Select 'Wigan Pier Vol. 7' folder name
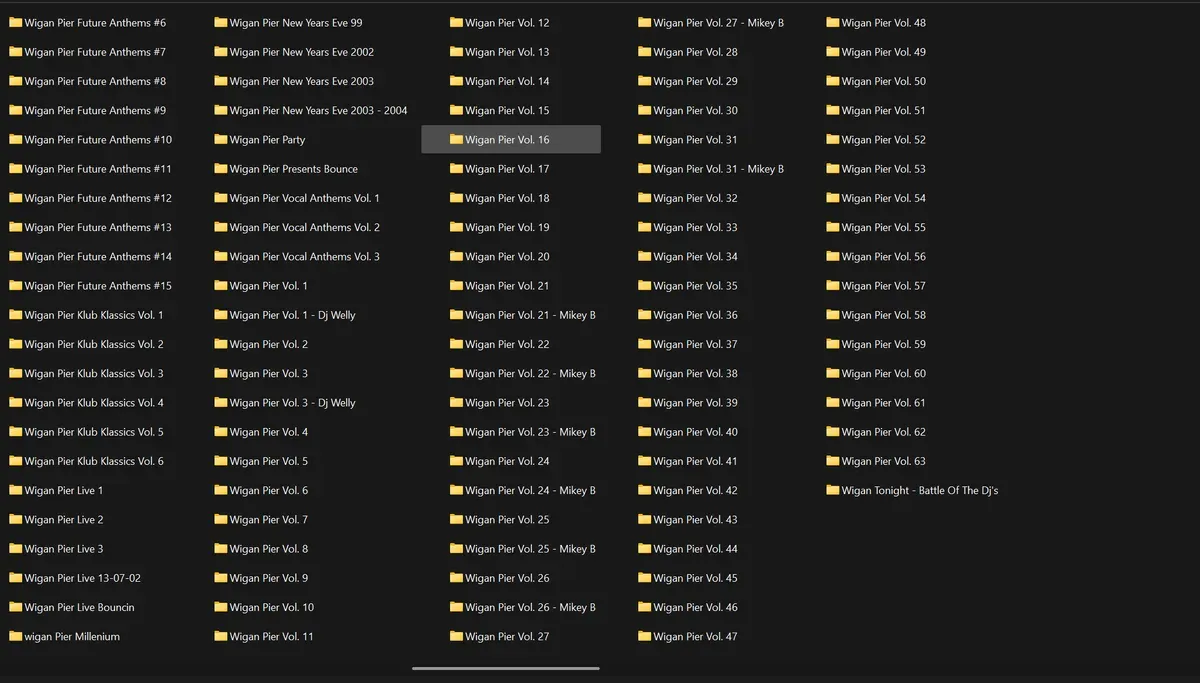The height and width of the screenshot is (683, 1200). point(269,520)
